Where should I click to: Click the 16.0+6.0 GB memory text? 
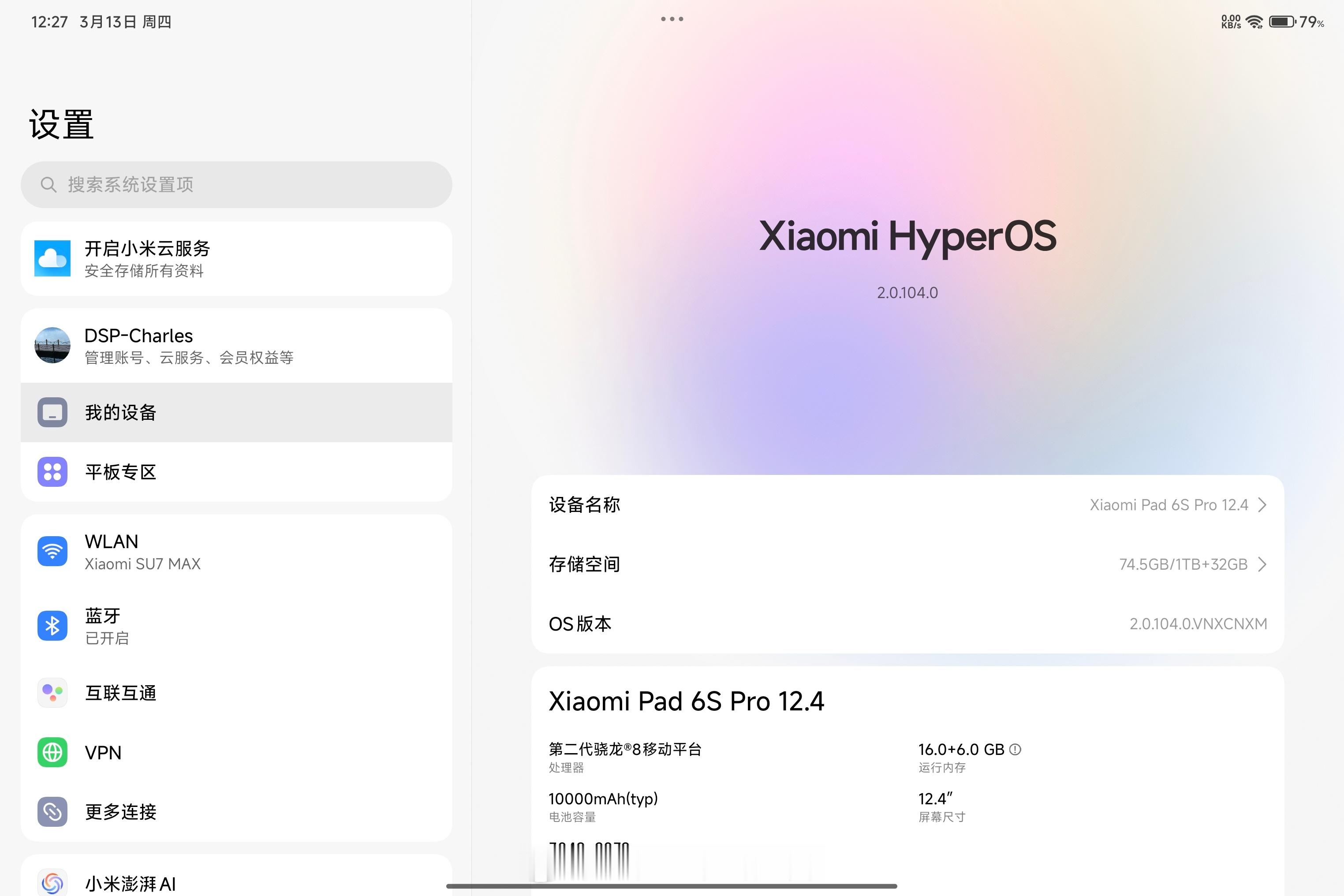pyautogui.click(x=961, y=749)
